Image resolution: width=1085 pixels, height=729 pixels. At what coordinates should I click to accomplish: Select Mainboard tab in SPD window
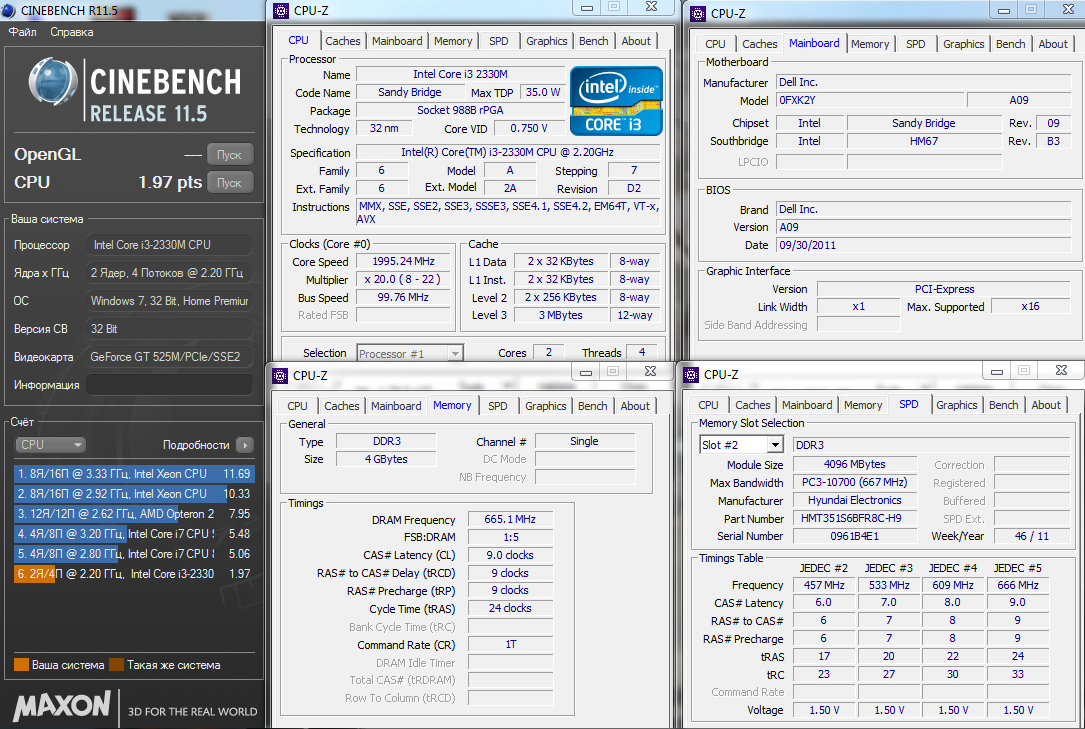[x=807, y=405]
